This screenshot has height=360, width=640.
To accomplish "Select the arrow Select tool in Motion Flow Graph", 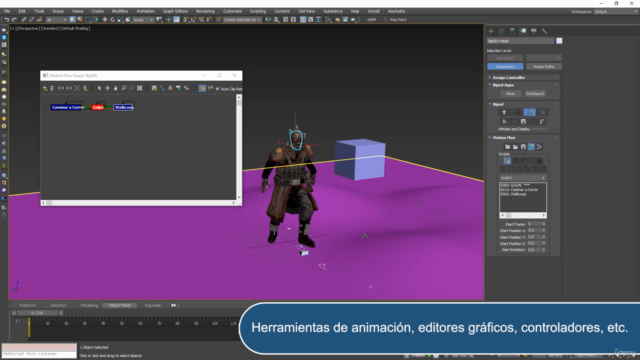I will pos(99,88).
